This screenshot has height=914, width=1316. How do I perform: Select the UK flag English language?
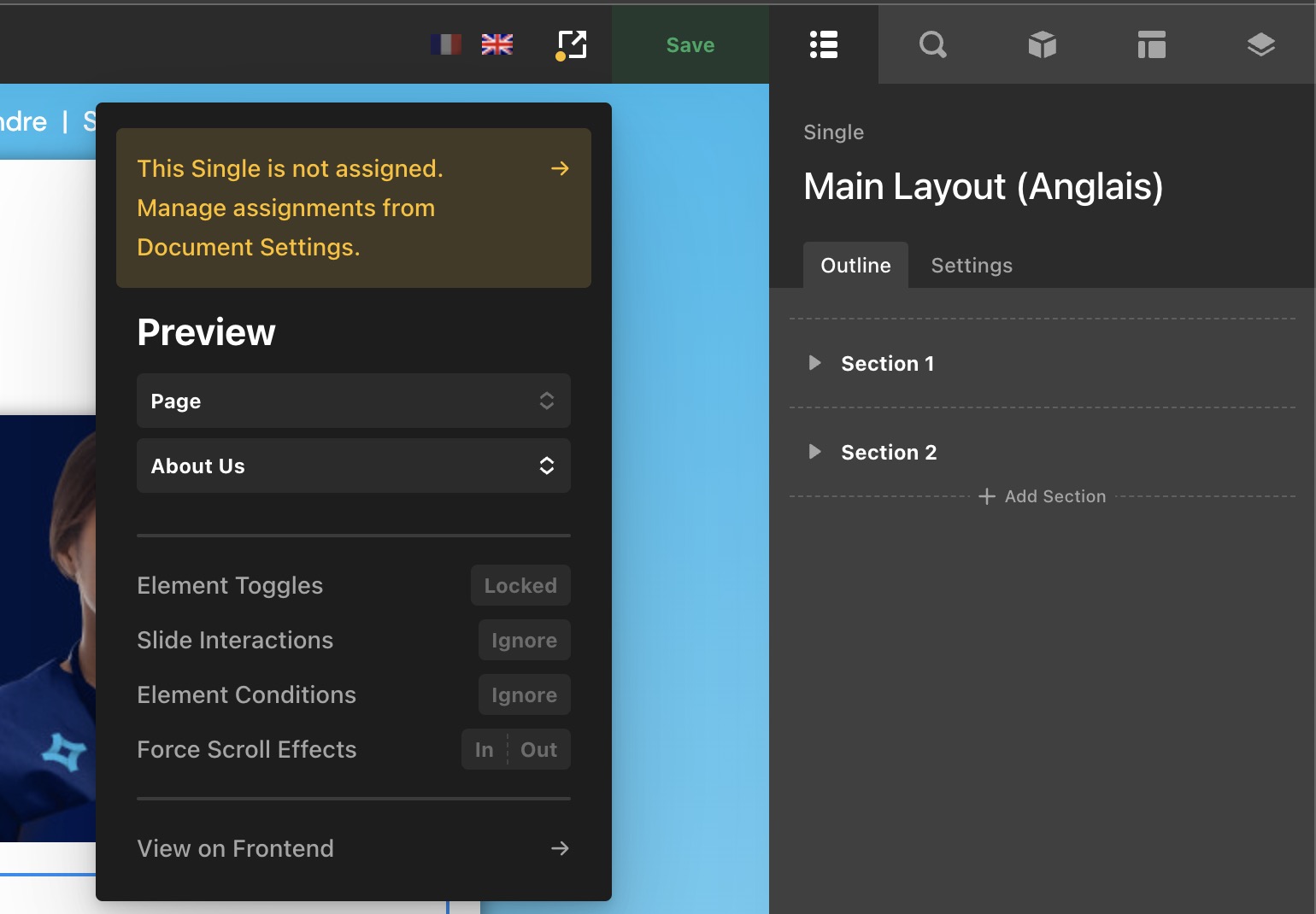496,44
